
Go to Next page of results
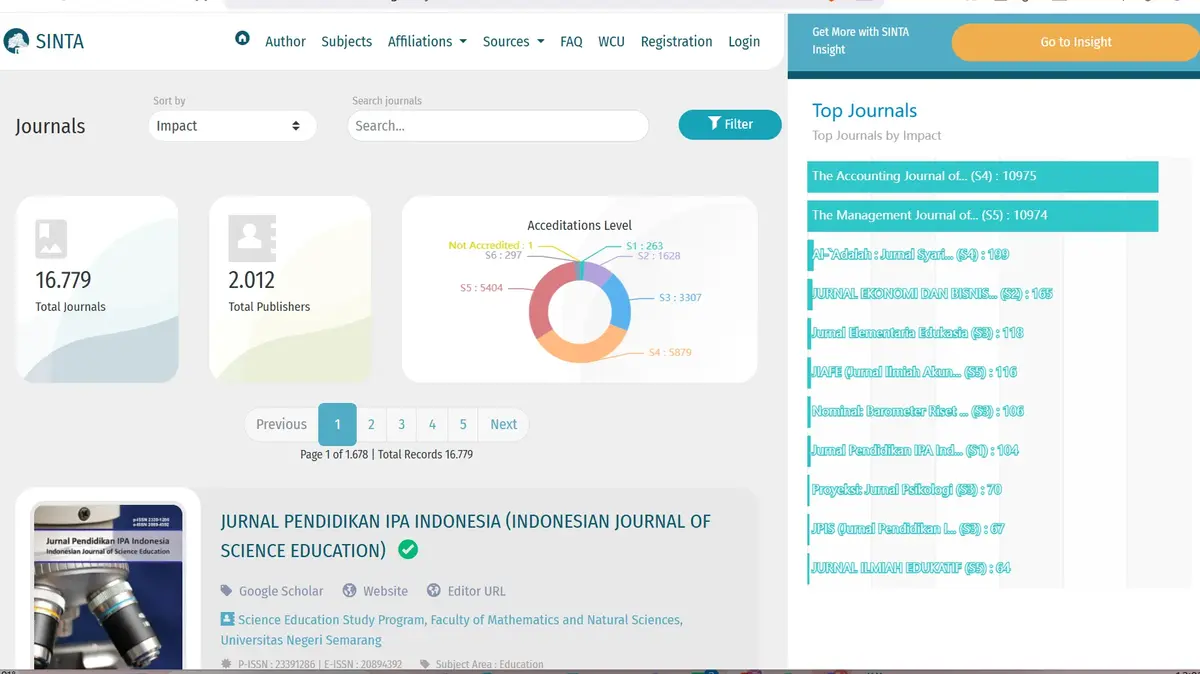[x=503, y=424]
